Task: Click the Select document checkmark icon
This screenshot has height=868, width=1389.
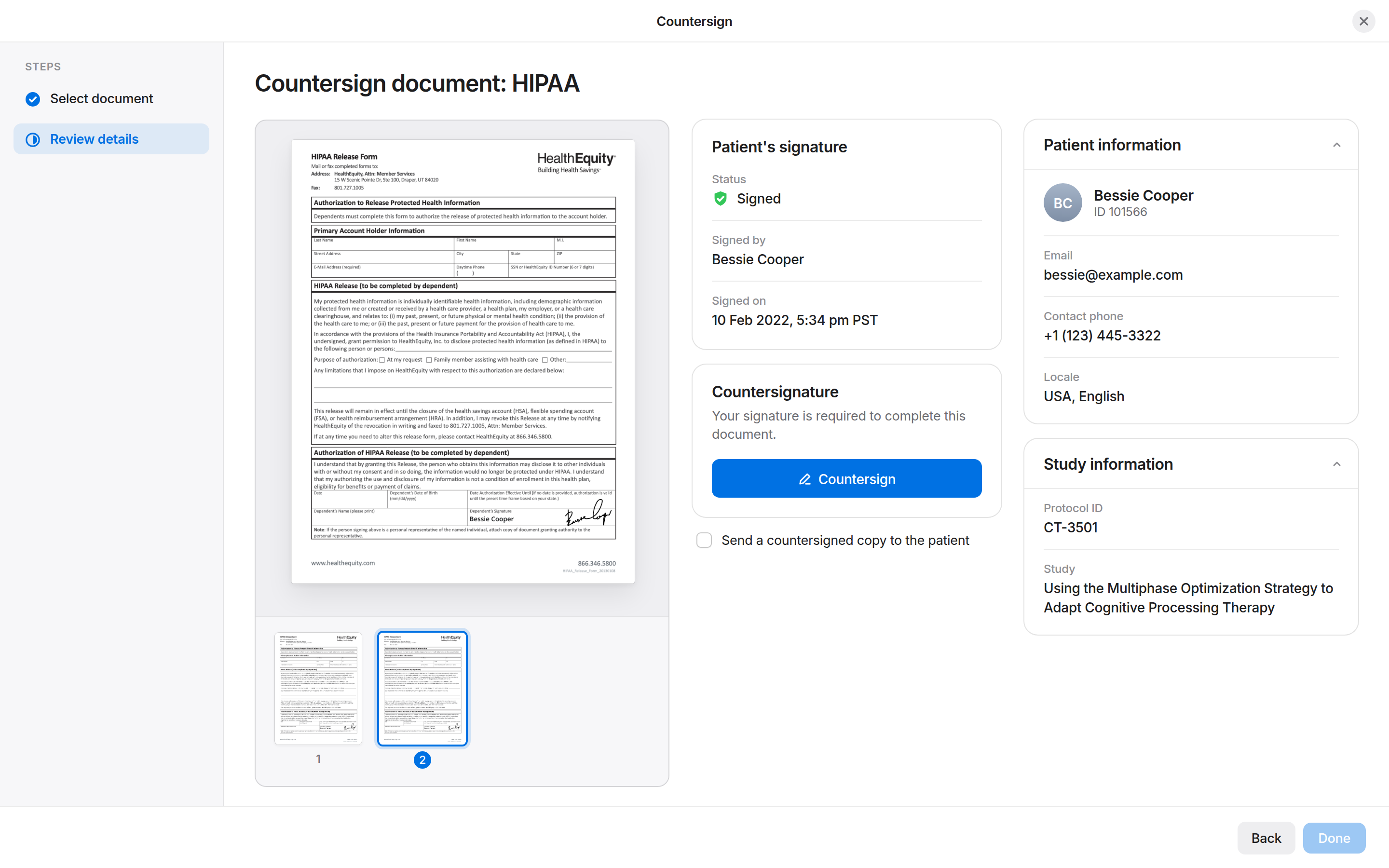Action: click(33, 99)
